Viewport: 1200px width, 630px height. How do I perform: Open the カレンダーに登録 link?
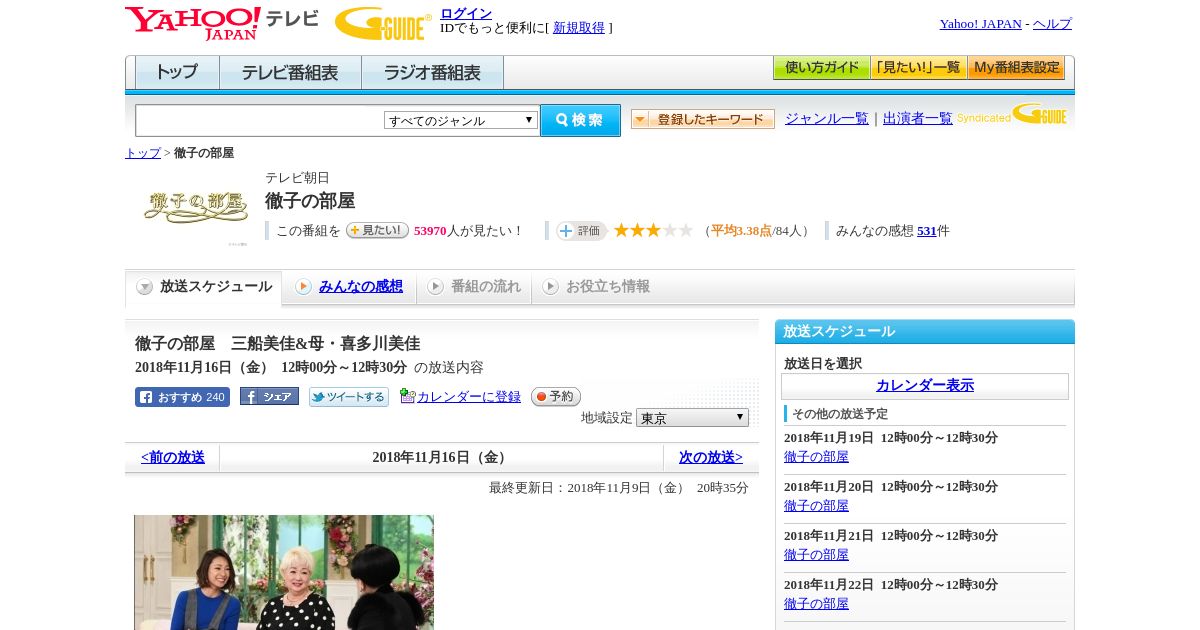tap(468, 397)
